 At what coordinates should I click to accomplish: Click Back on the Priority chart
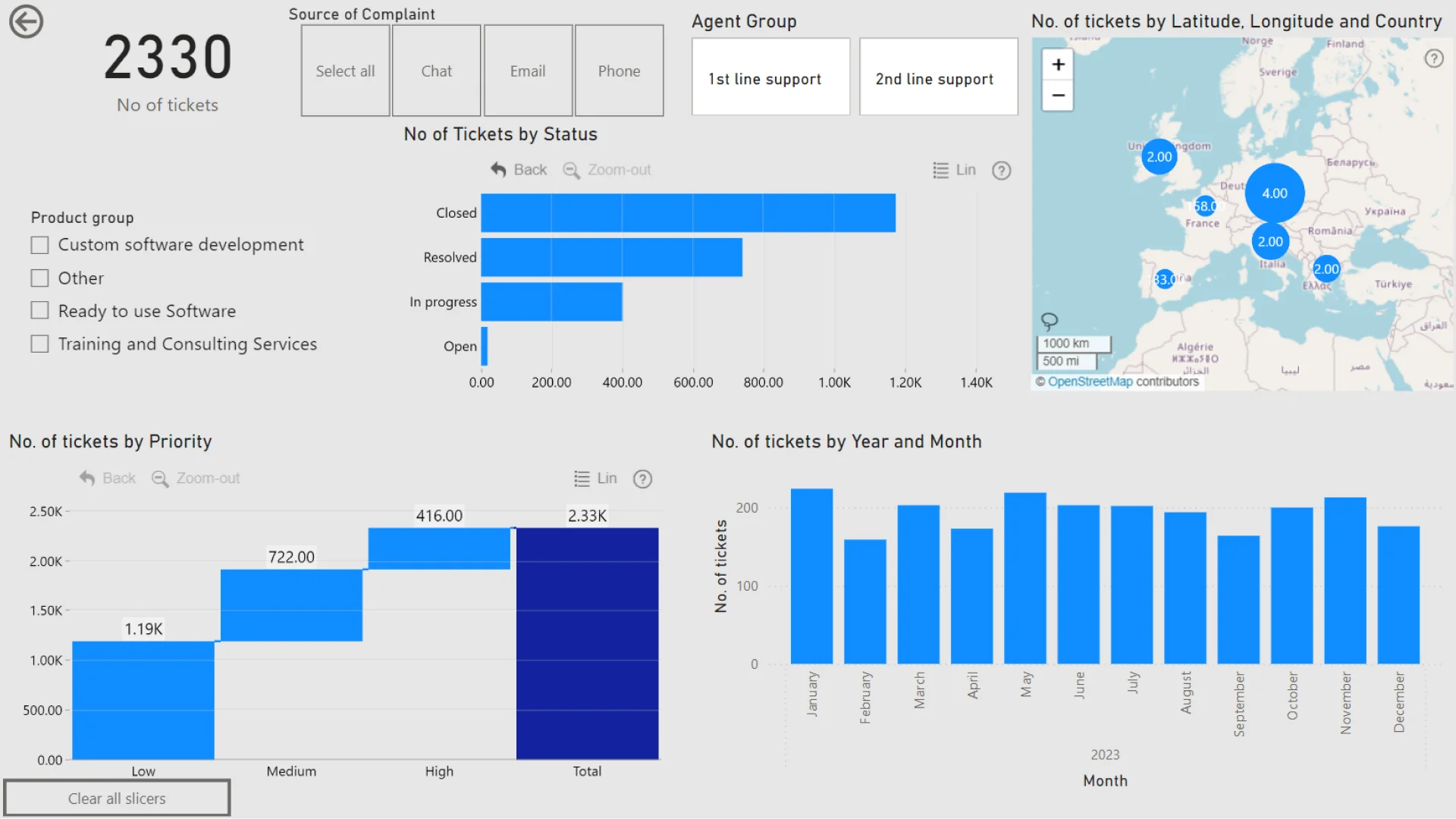pos(108,479)
